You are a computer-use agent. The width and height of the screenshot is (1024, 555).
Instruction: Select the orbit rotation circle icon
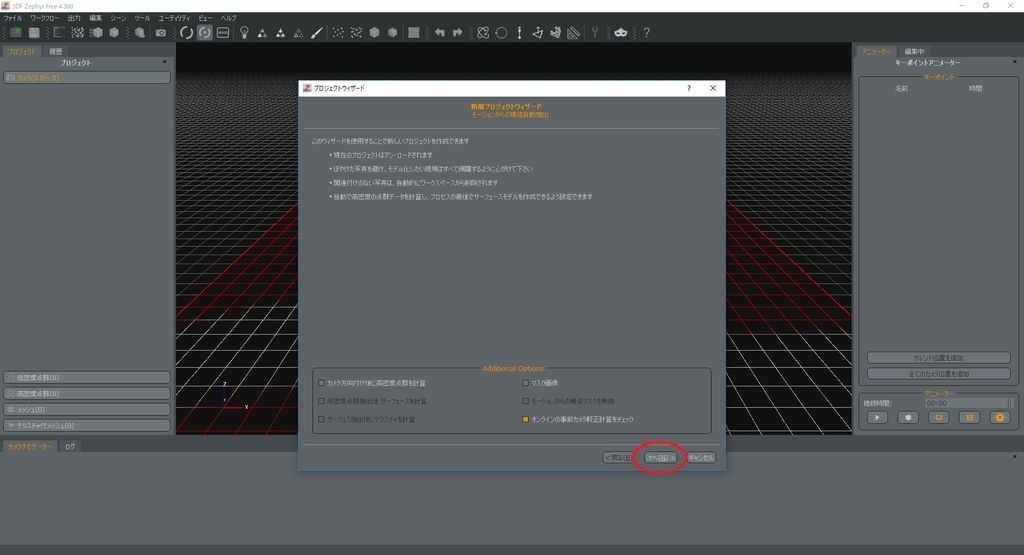[186, 33]
